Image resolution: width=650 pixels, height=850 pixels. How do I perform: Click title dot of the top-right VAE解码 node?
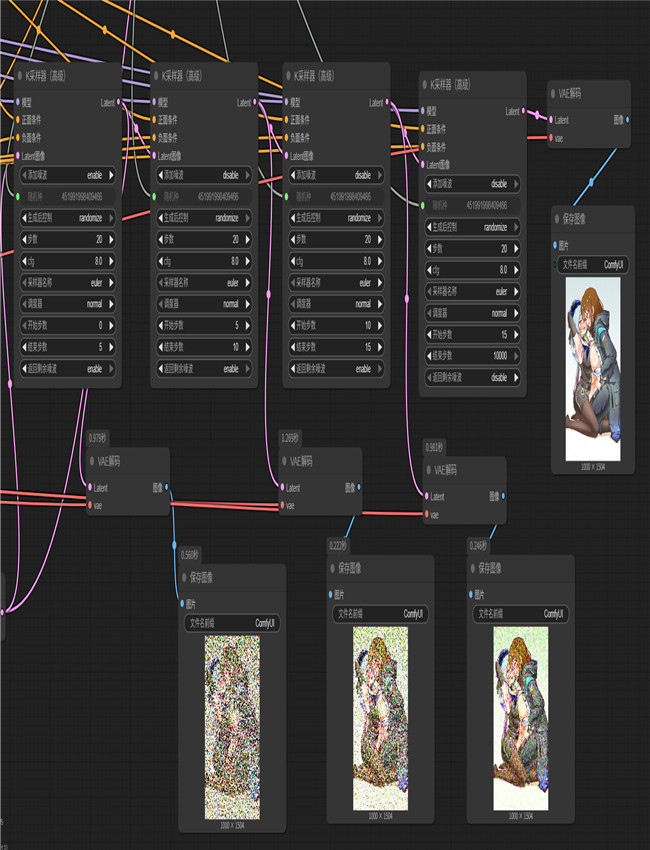[x=553, y=94]
